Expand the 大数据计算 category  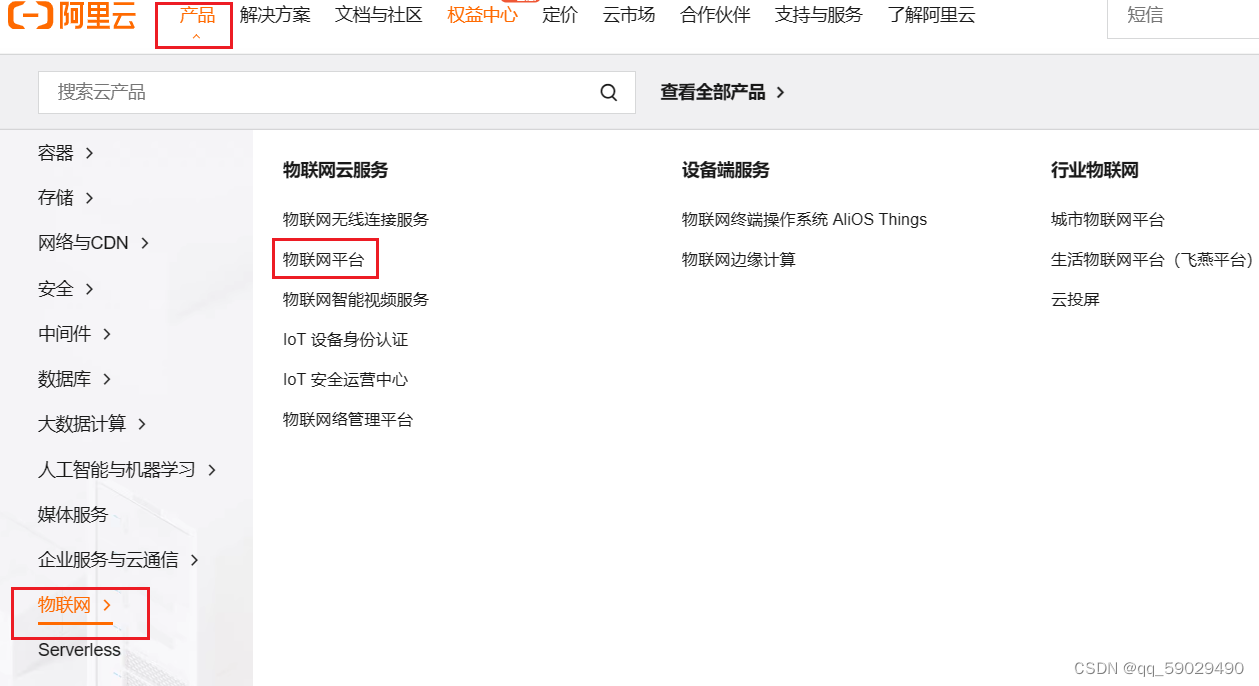[x=92, y=424]
